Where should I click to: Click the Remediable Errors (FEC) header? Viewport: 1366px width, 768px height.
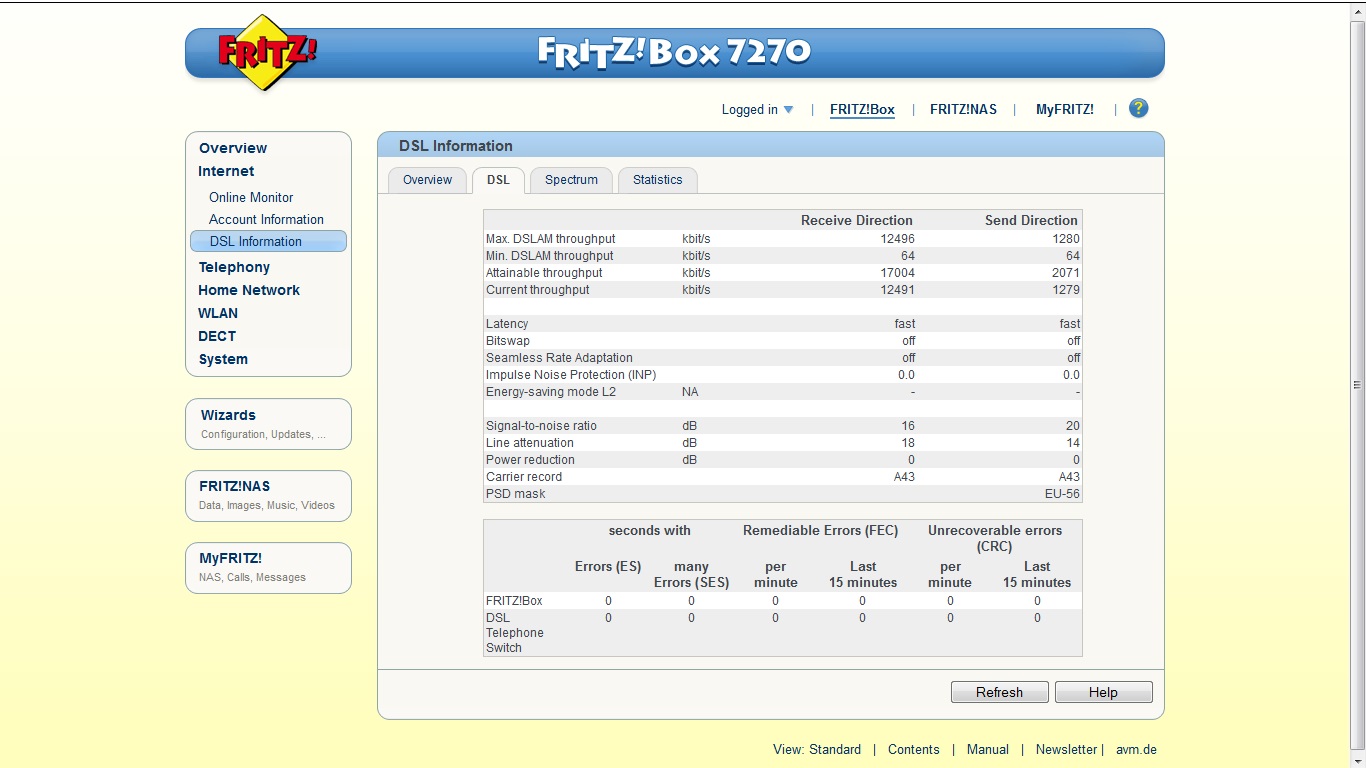tap(820, 531)
